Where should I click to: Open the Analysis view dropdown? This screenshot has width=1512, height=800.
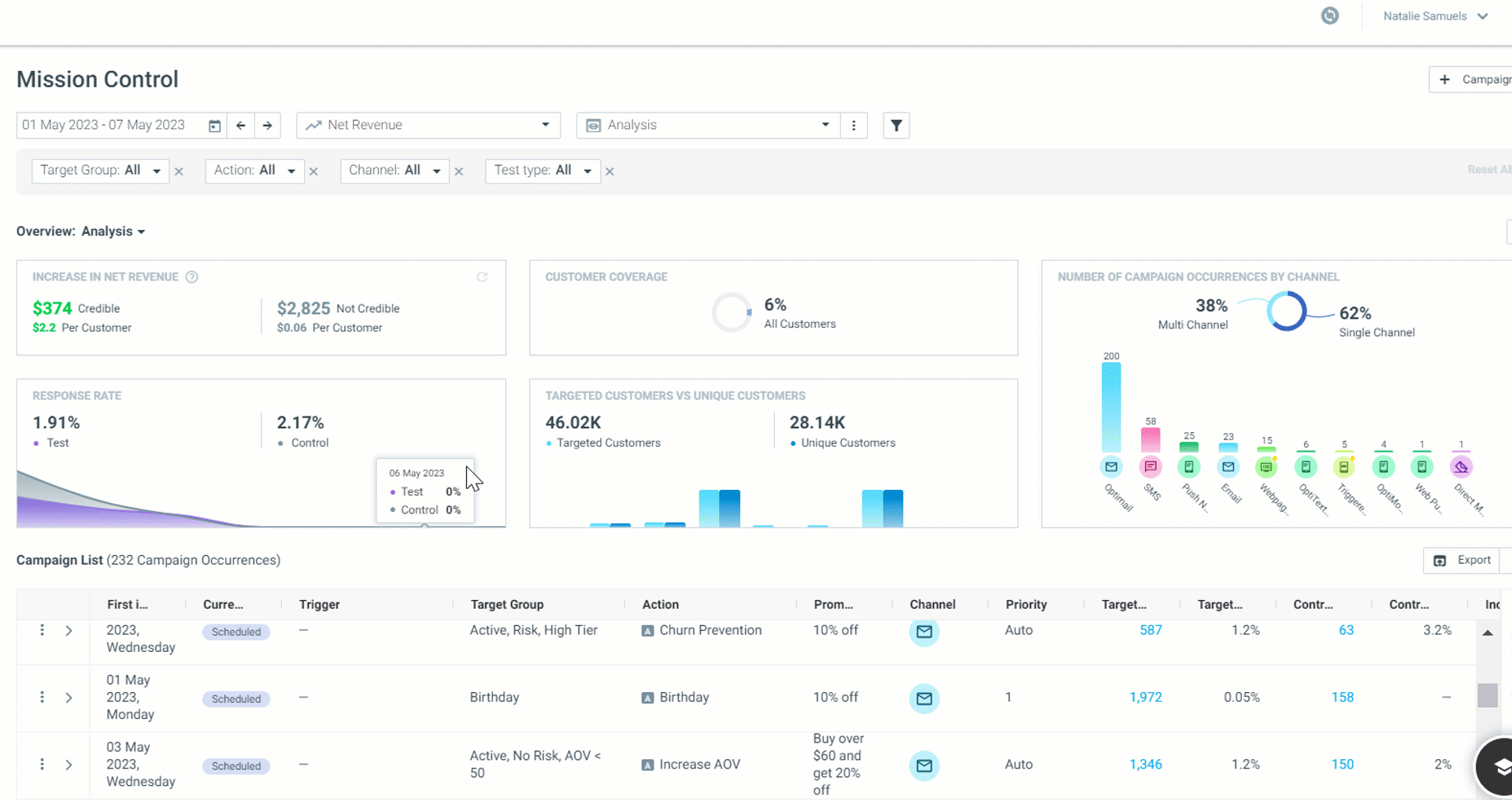pyautogui.click(x=709, y=126)
